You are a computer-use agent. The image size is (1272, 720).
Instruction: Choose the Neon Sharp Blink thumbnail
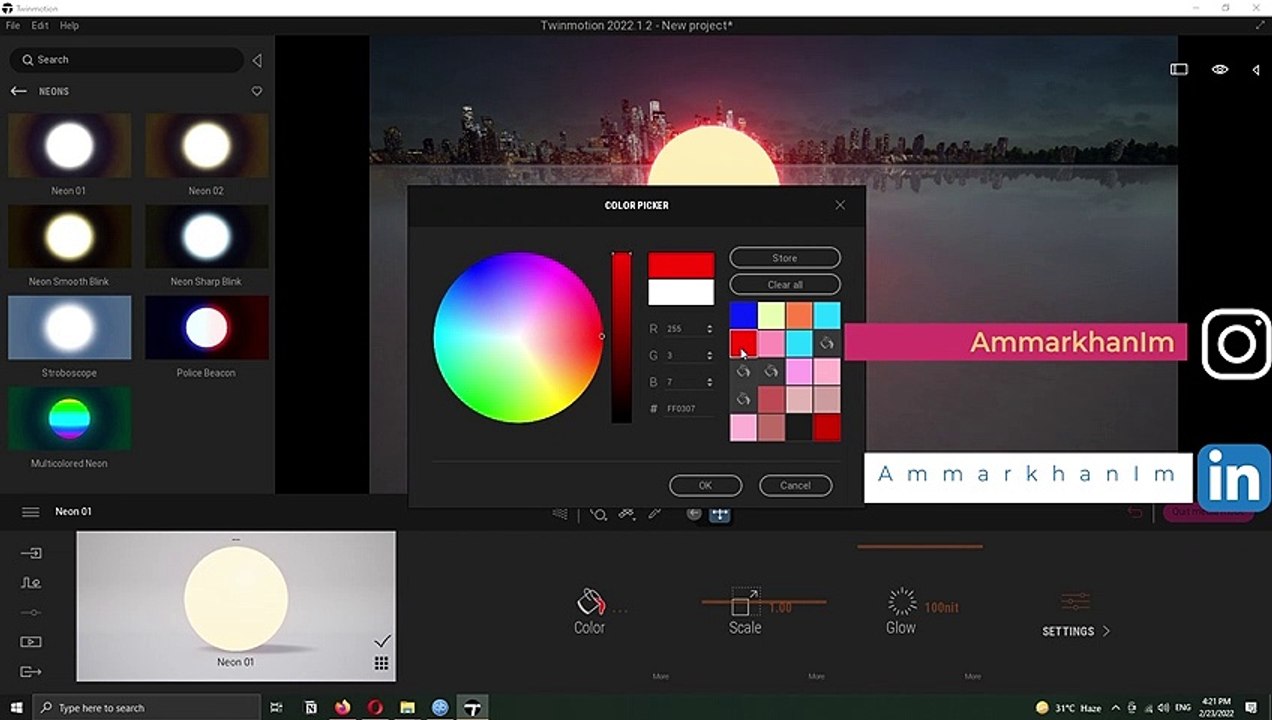[206, 237]
